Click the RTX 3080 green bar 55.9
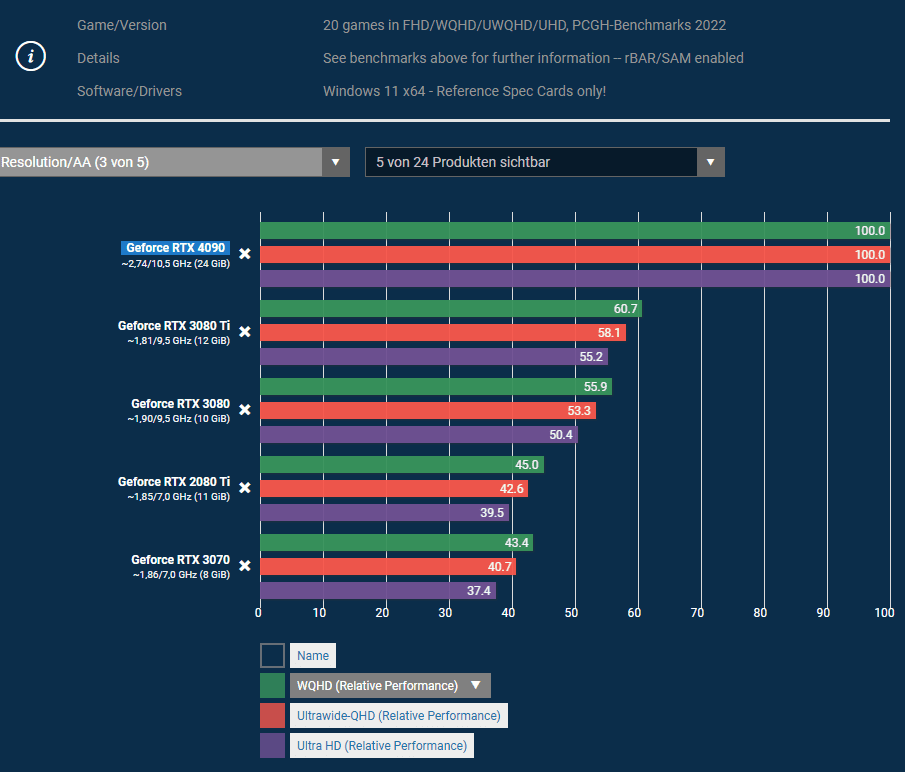The width and height of the screenshot is (905, 772). (436, 387)
